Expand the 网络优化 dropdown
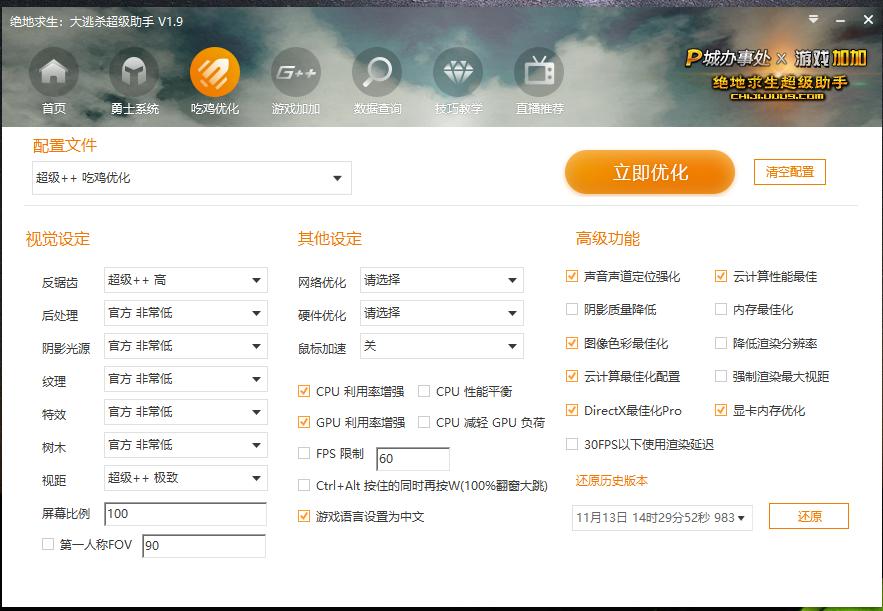This screenshot has width=883, height=611. click(x=441, y=280)
